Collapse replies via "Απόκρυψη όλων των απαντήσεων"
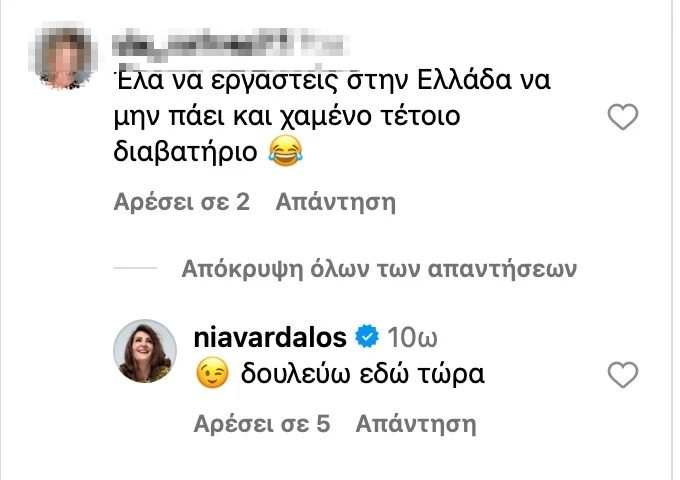Screen dimensions: 680x480 coord(379,269)
